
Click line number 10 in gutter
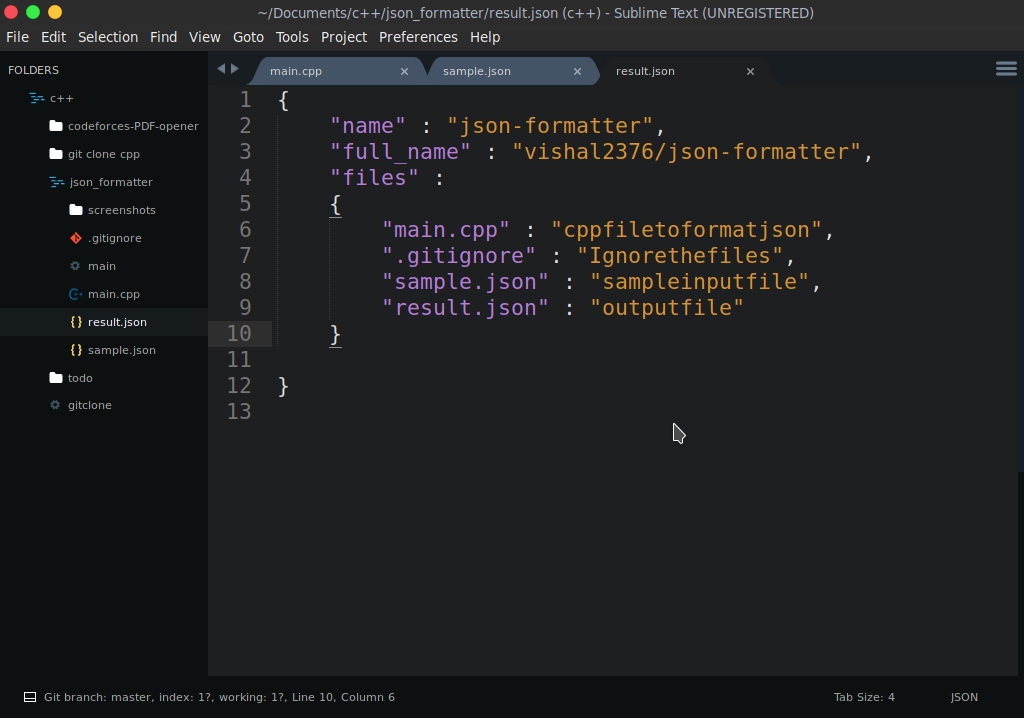239,334
